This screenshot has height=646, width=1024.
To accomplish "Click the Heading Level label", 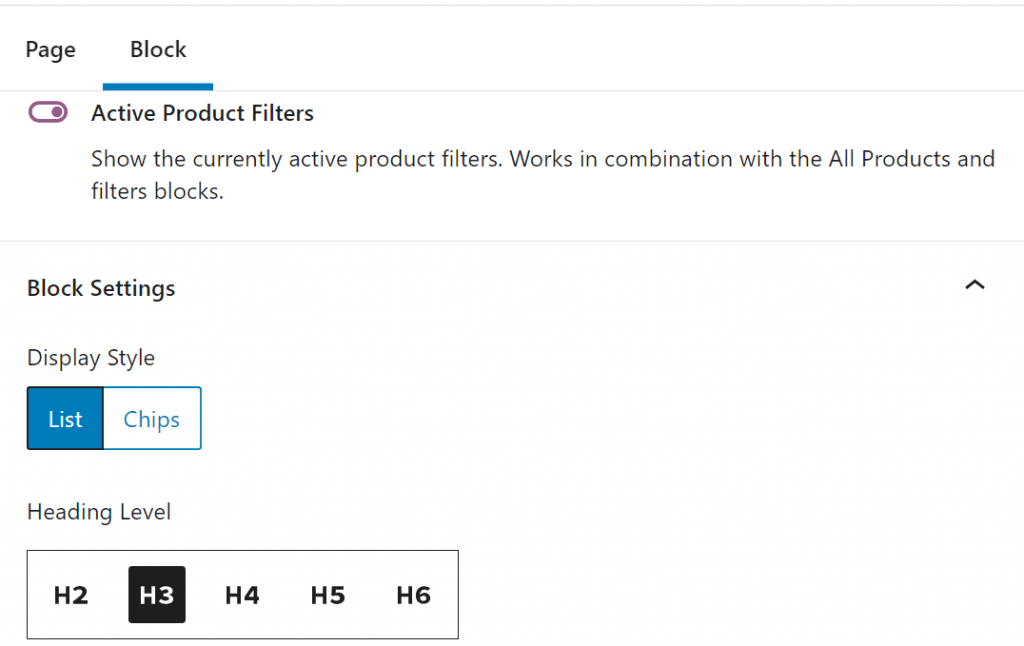I will coord(98,512).
